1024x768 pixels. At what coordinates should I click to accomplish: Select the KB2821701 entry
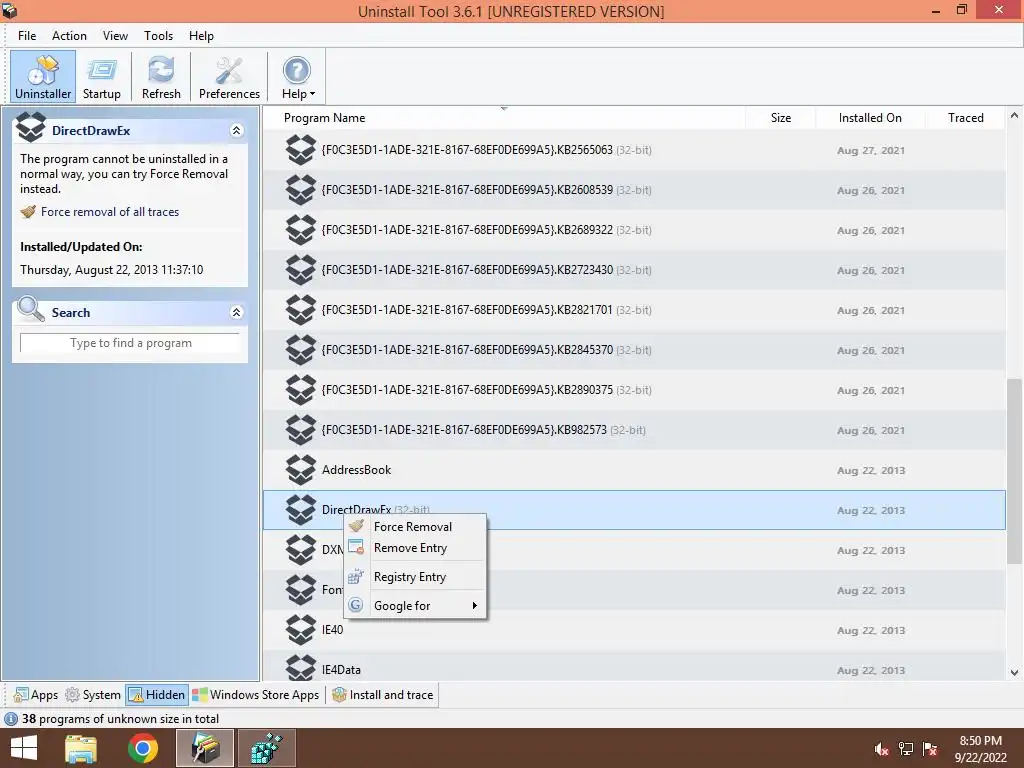[x=633, y=310]
